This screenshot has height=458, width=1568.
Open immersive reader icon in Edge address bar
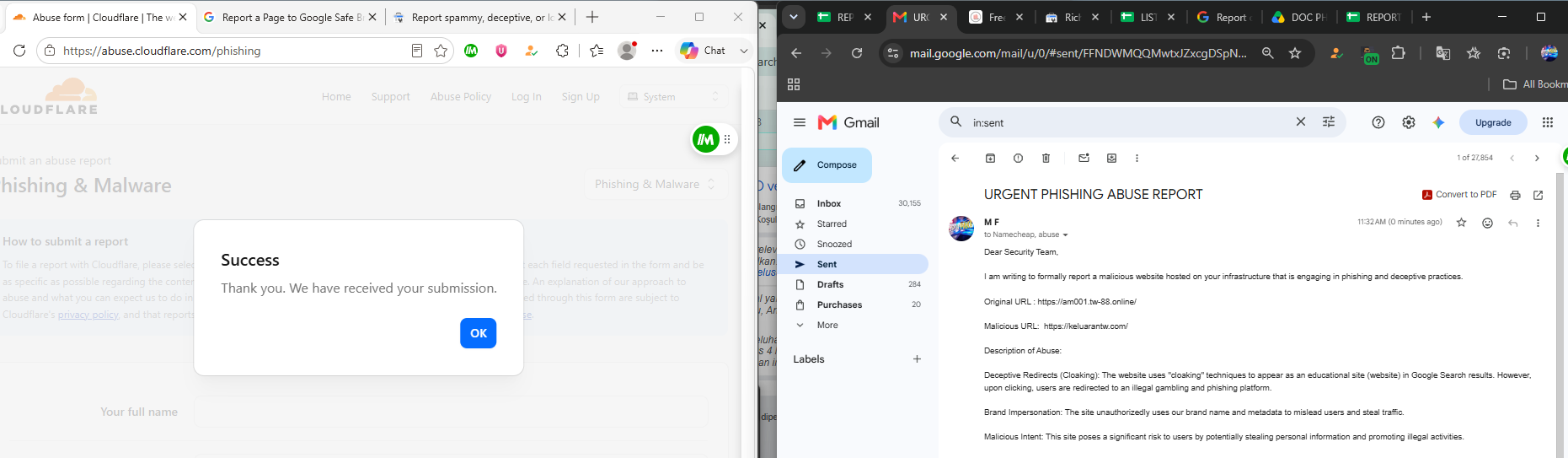point(416,51)
